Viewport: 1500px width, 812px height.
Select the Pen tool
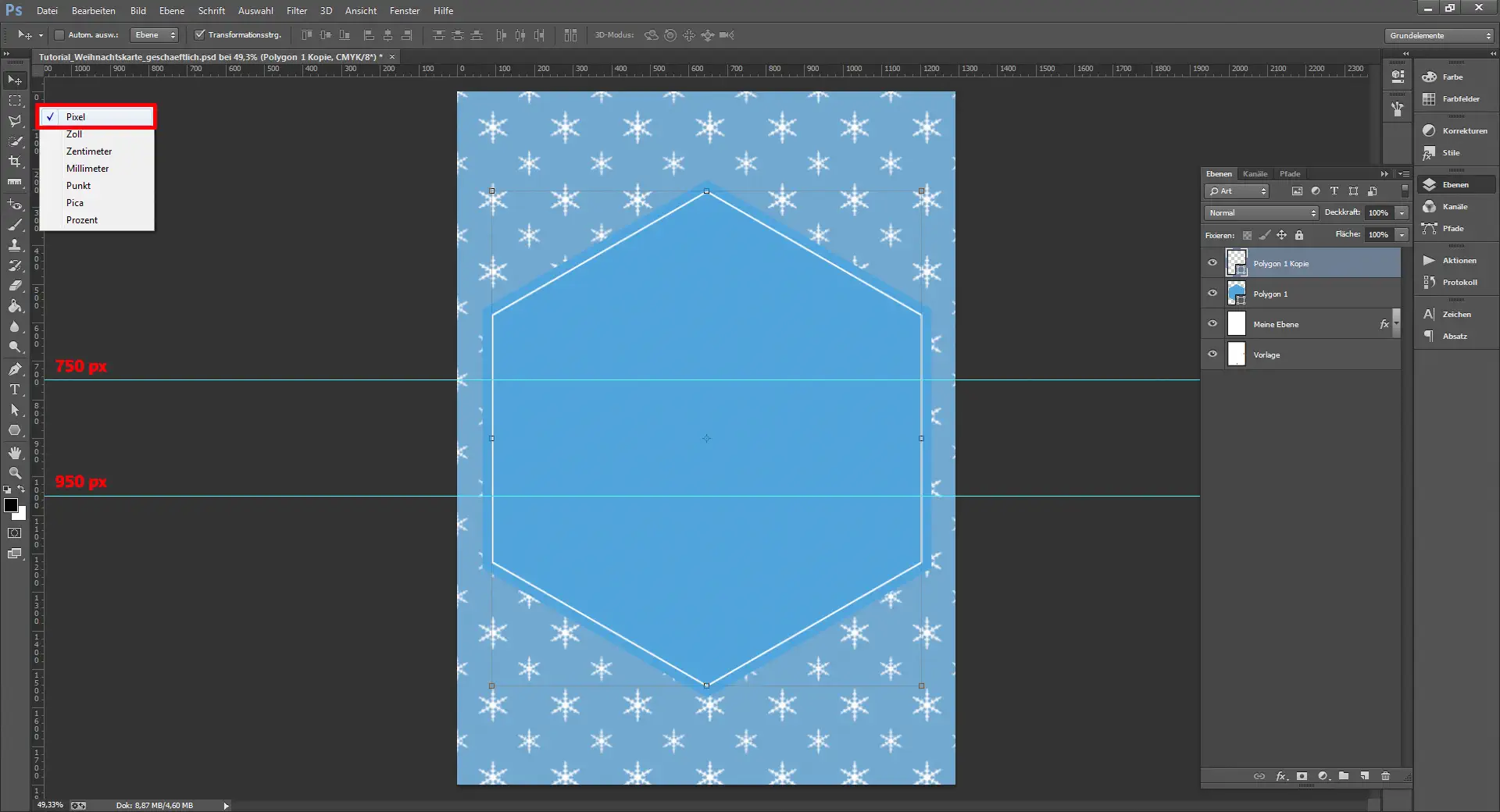pos(14,369)
